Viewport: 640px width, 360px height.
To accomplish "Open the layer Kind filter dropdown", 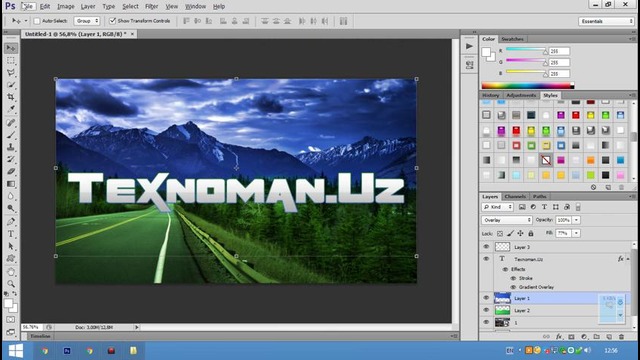I will pyautogui.click(x=497, y=207).
